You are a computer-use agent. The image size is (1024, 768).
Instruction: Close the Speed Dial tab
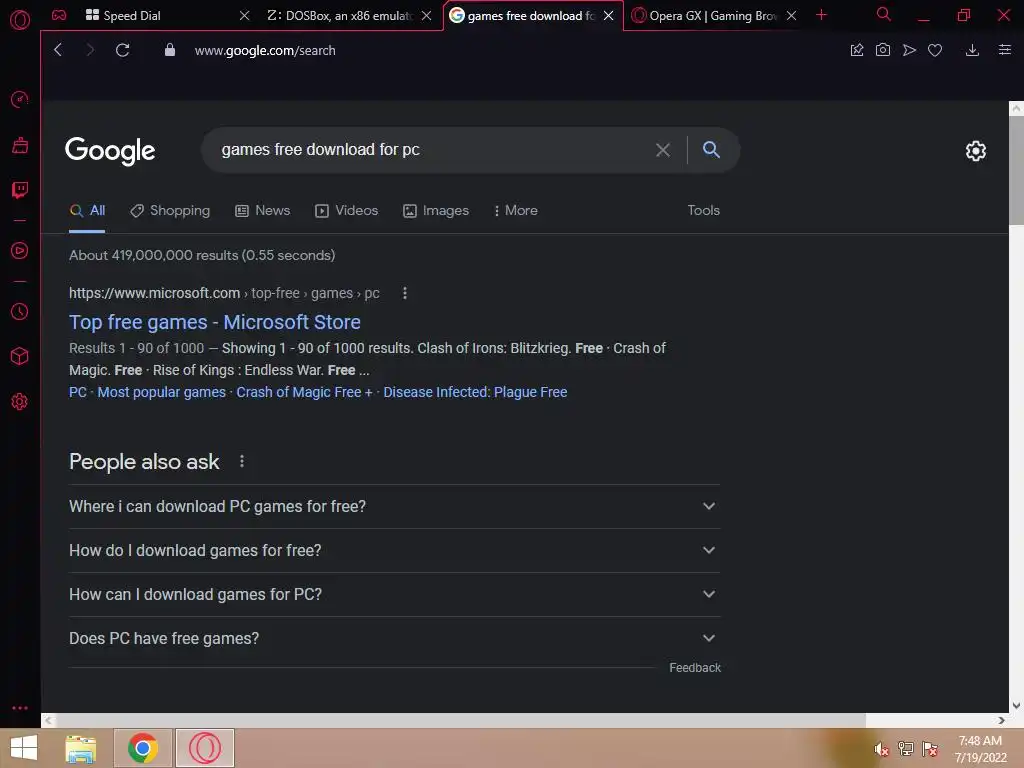tap(244, 15)
